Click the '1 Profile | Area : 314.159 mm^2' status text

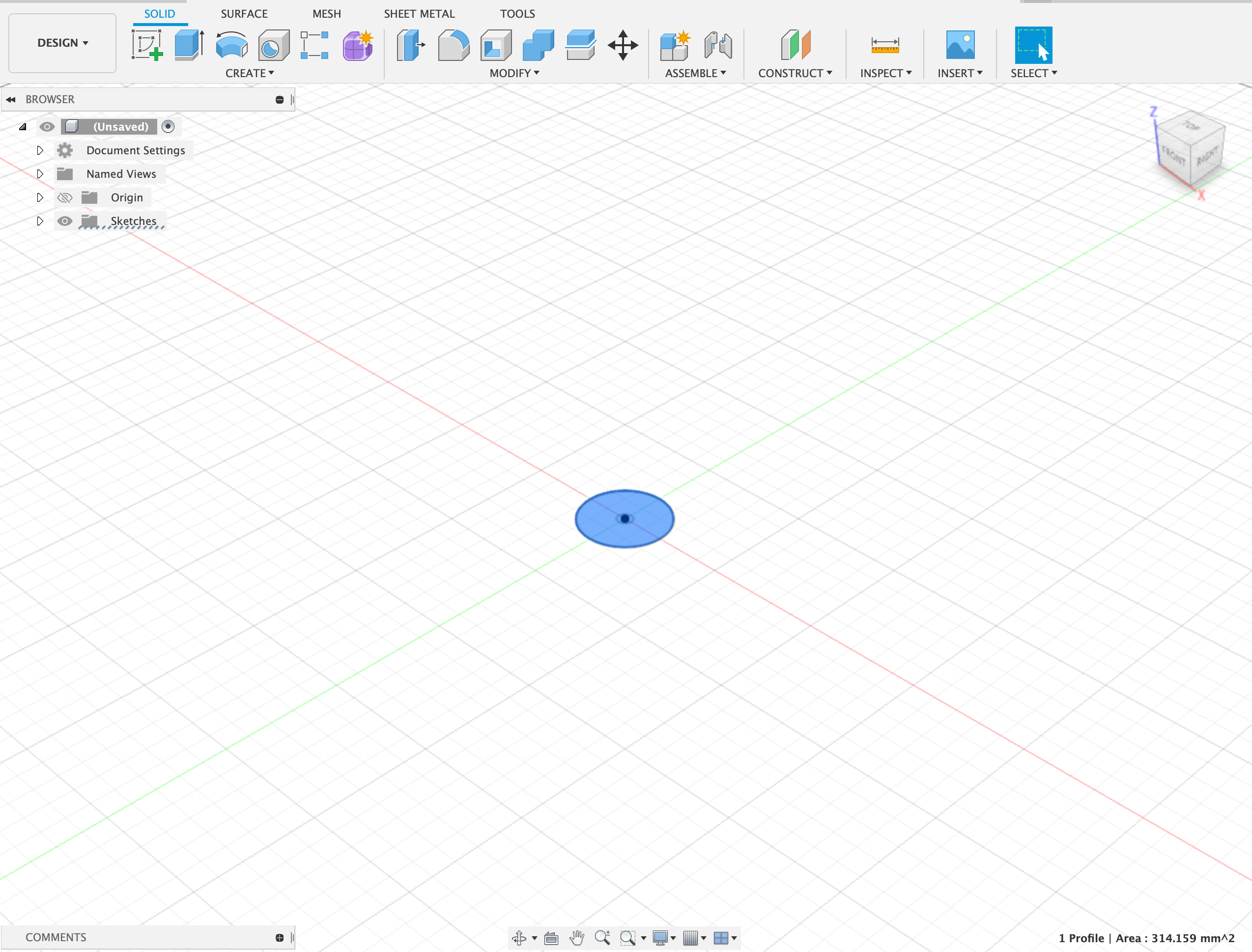tap(1146, 938)
